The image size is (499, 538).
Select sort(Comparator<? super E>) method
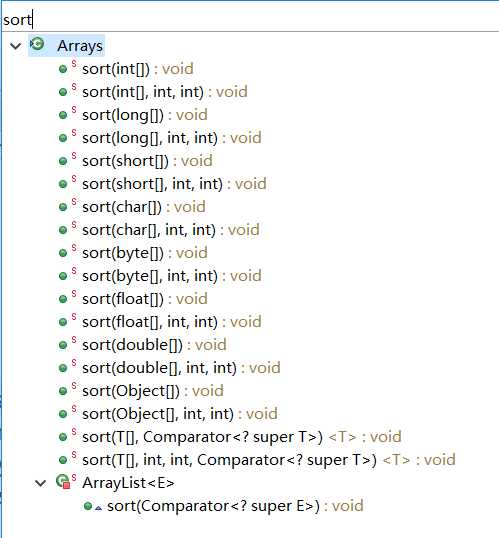point(235,506)
